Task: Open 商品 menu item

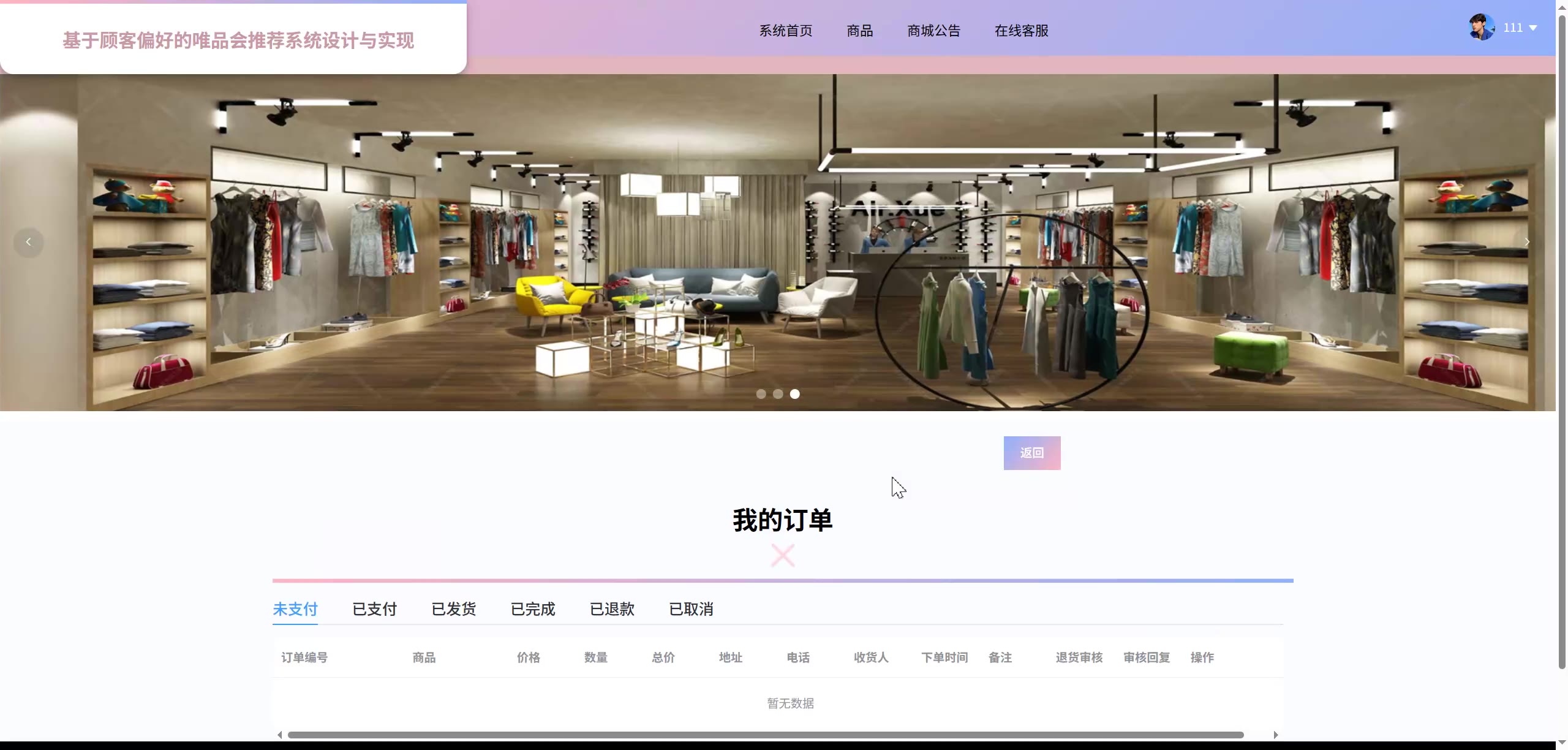Action: [859, 31]
